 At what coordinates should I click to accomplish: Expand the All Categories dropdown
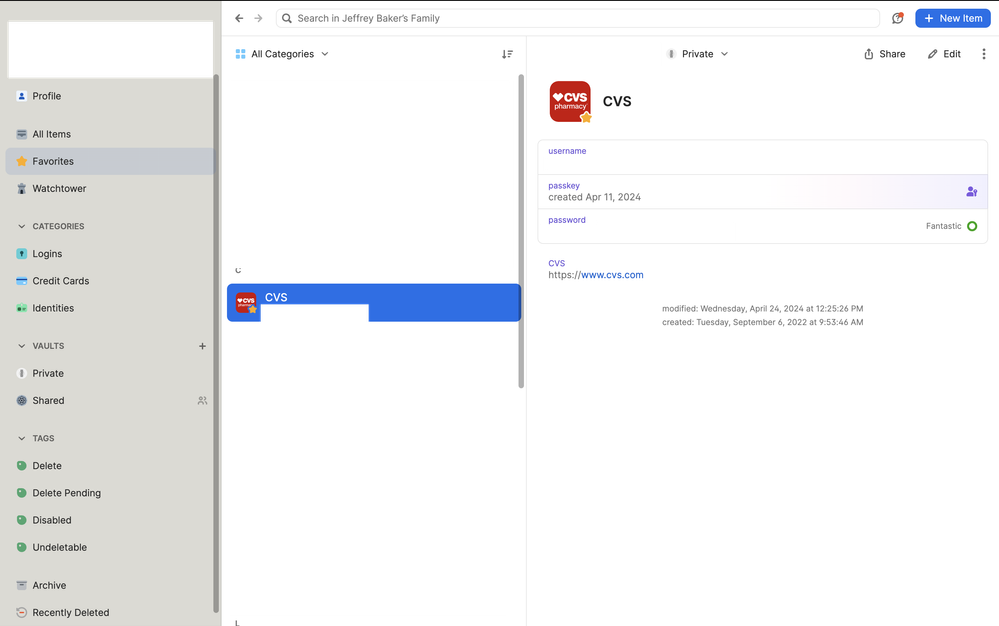click(282, 54)
